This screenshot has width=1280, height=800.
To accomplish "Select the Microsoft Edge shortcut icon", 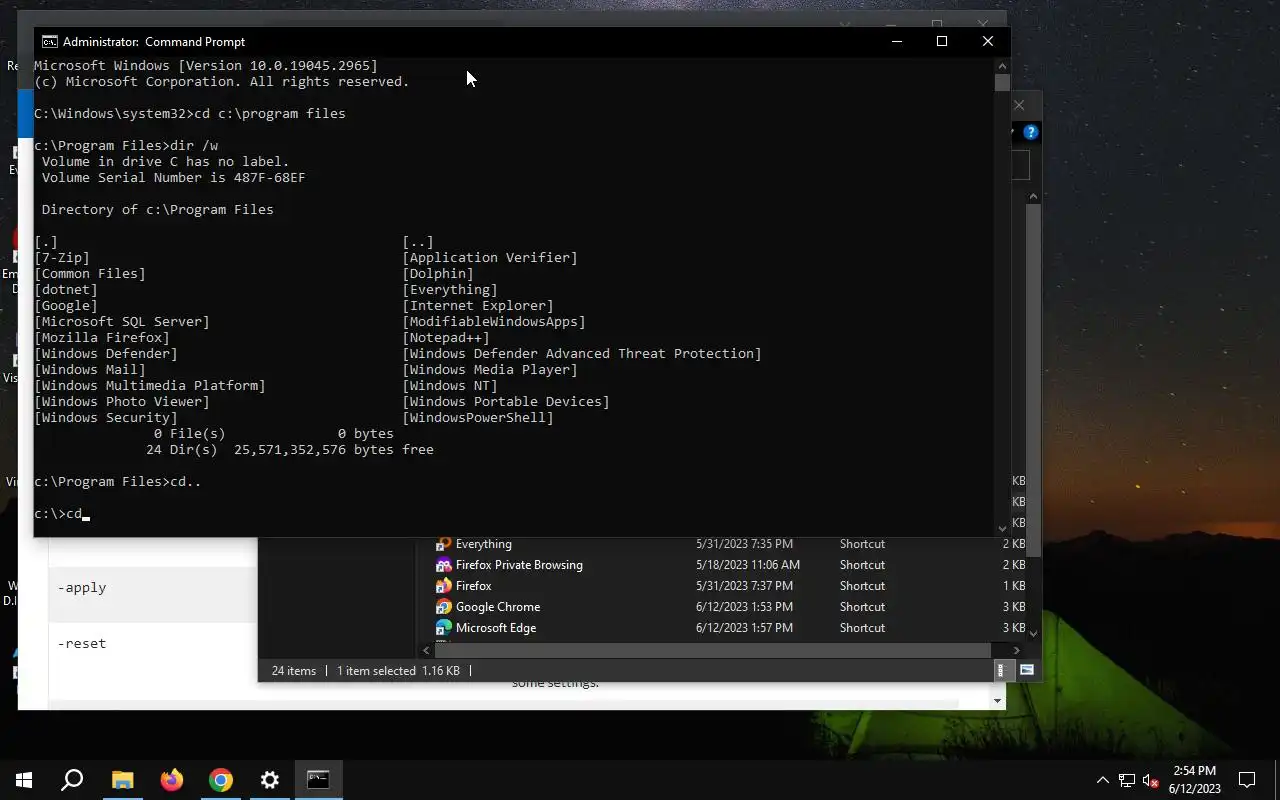I will (444, 628).
